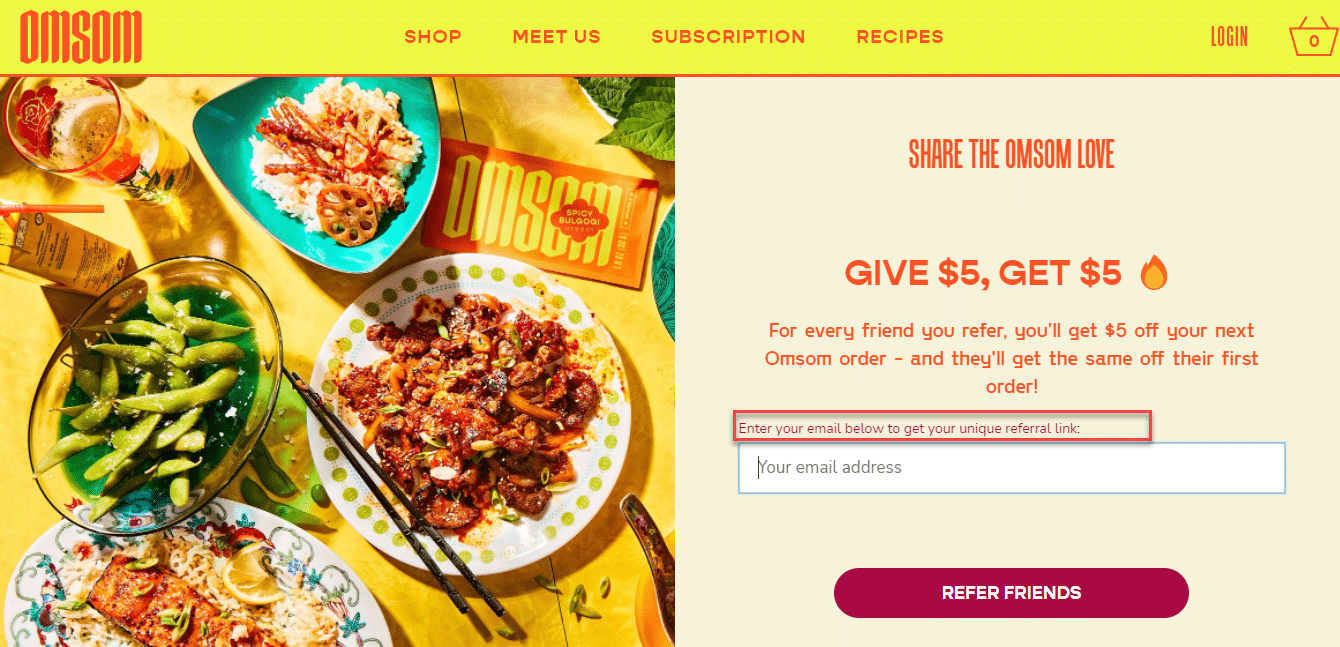Open the SHOP menu

433,37
